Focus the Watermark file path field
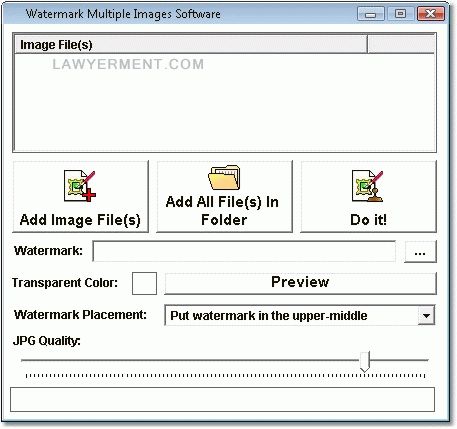Viewport: 457px width, 429px height. (x=244, y=251)
